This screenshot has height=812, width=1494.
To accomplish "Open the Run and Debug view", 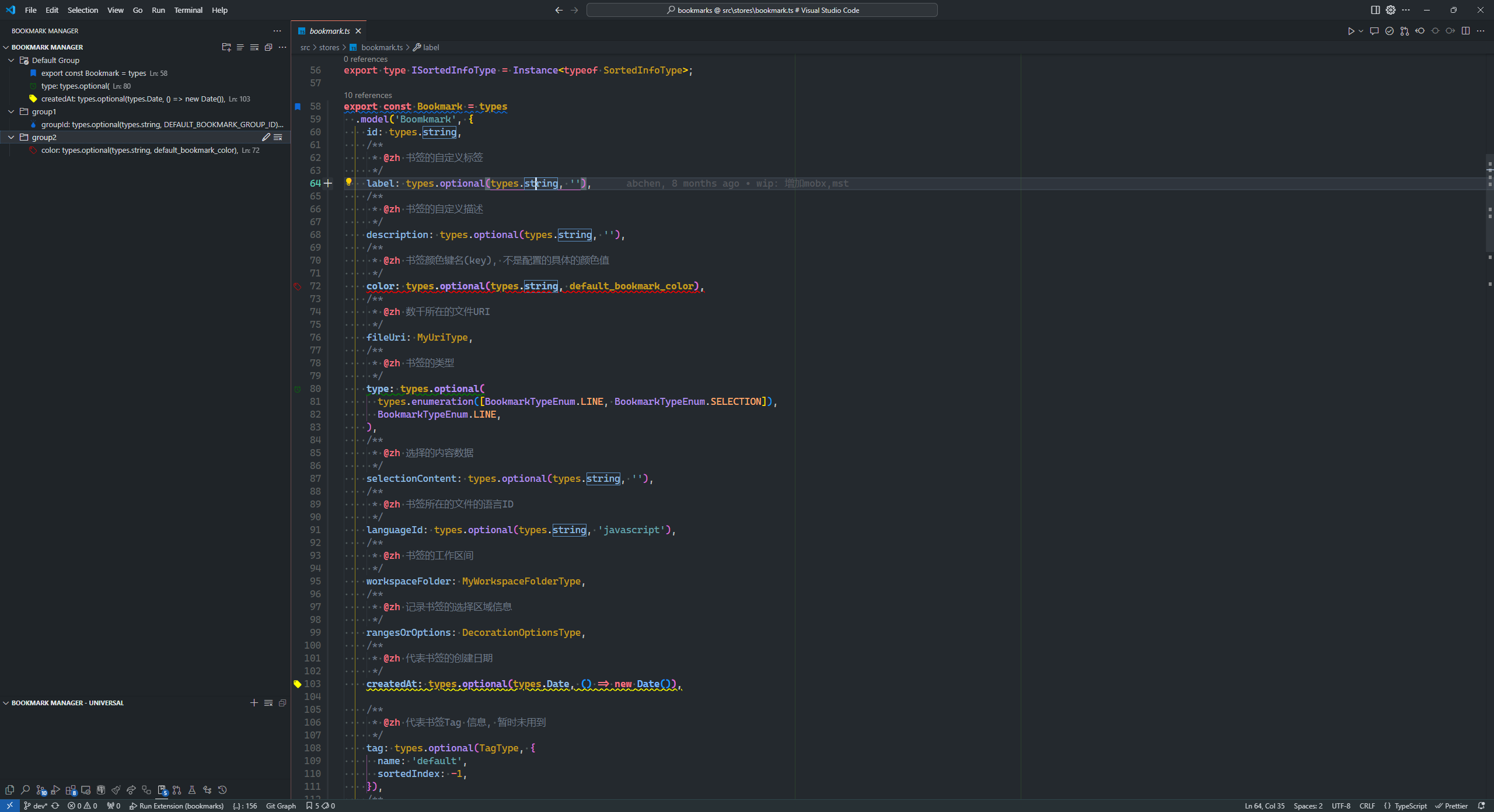I will coord(55,790).
